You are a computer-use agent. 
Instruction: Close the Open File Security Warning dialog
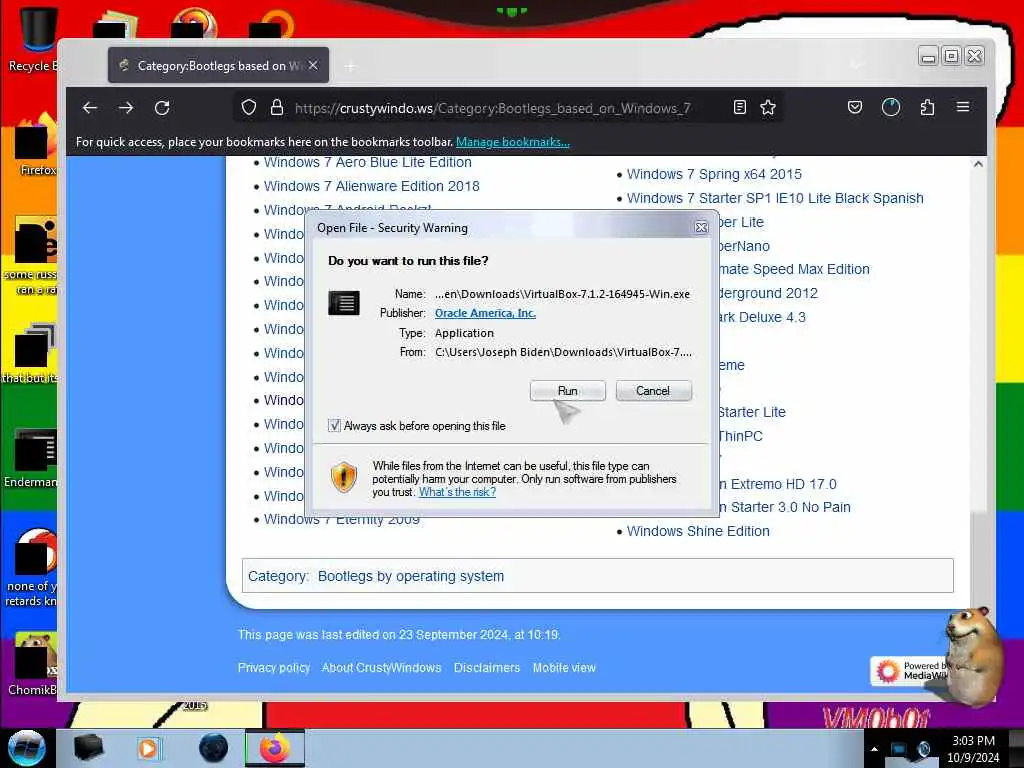click(x=701, y=227)
